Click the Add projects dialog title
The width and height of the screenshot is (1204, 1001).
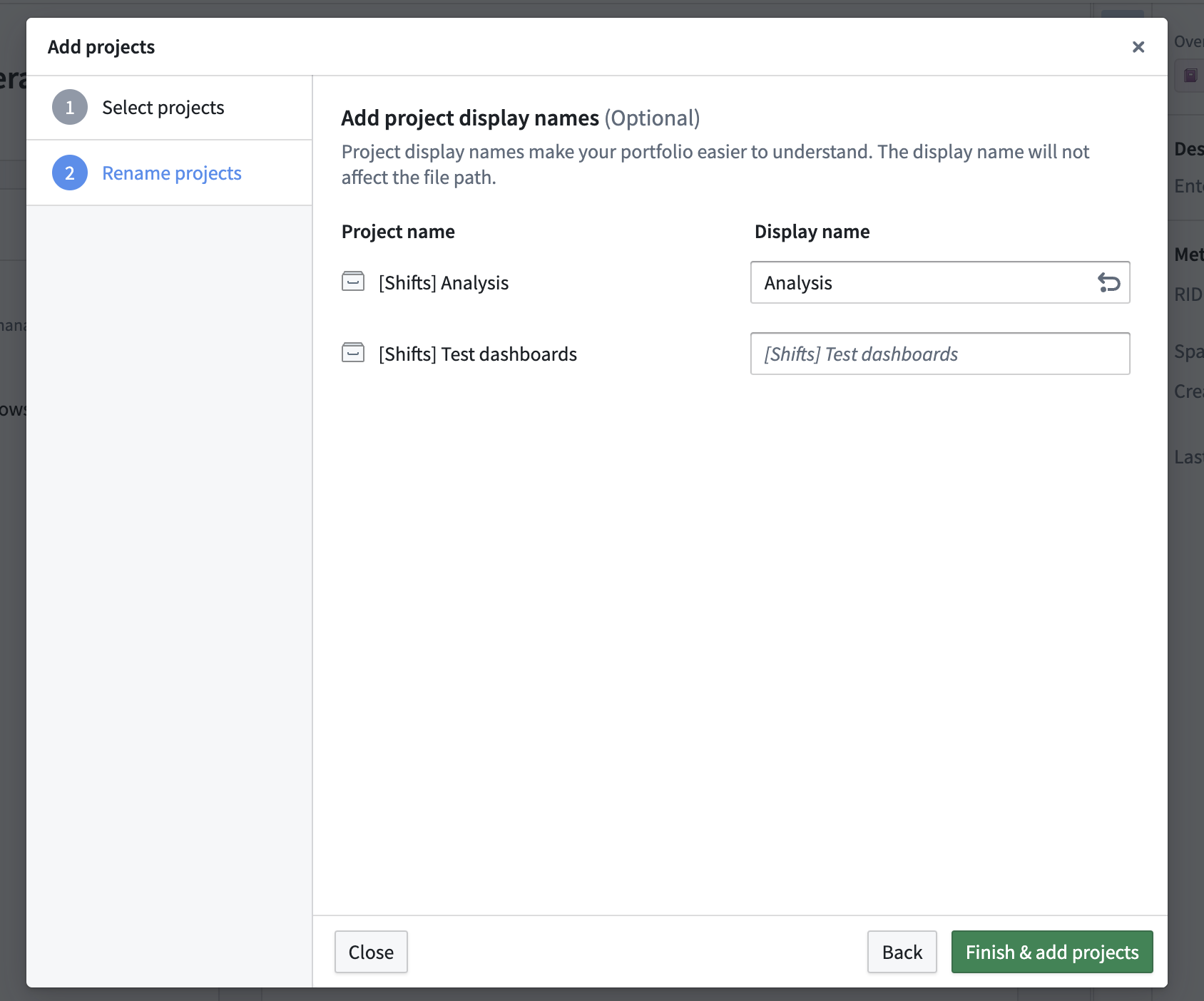click(x=101, y=47)
